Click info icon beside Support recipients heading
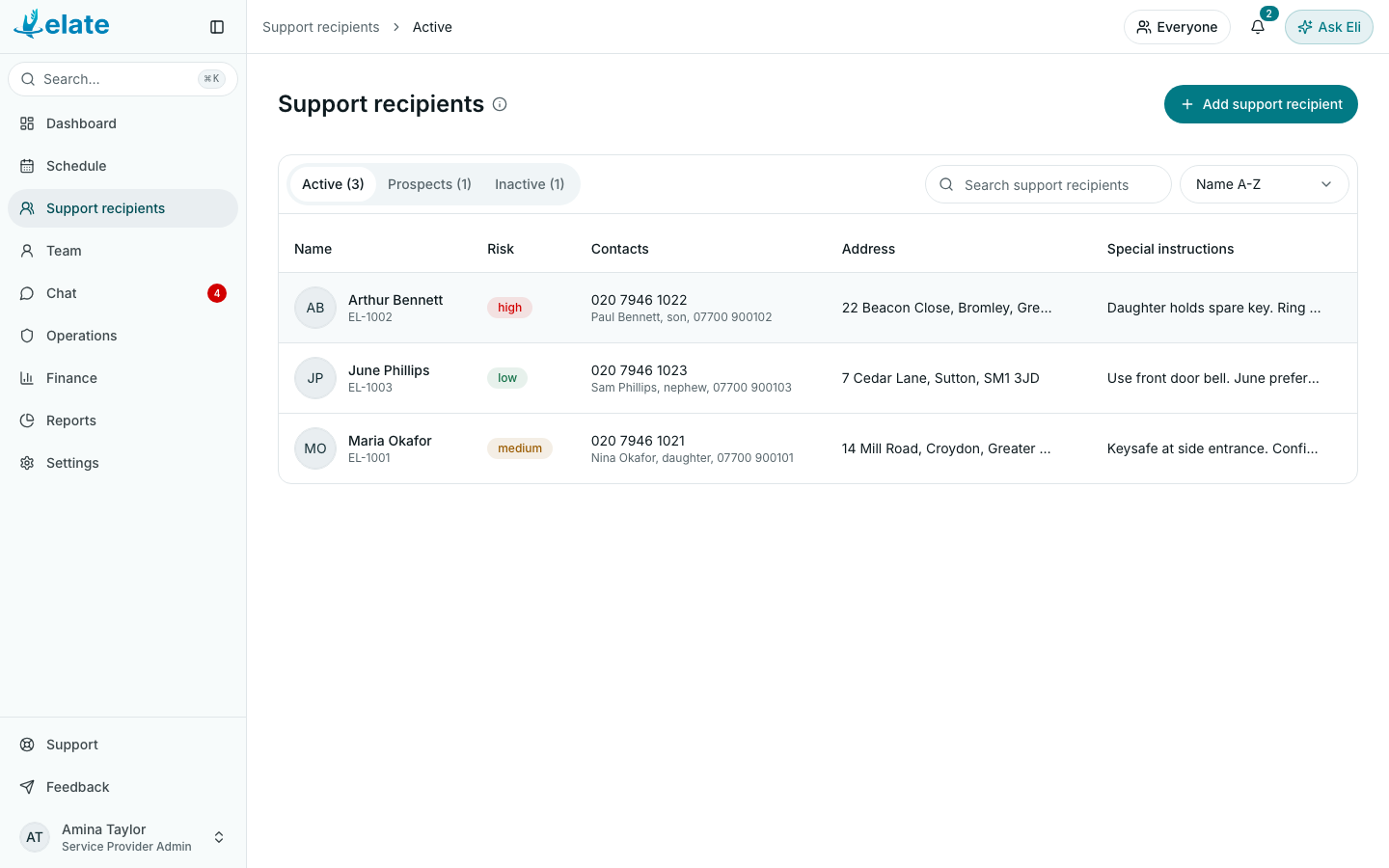This screenshot has height=868, width=1389. [500, 104]
